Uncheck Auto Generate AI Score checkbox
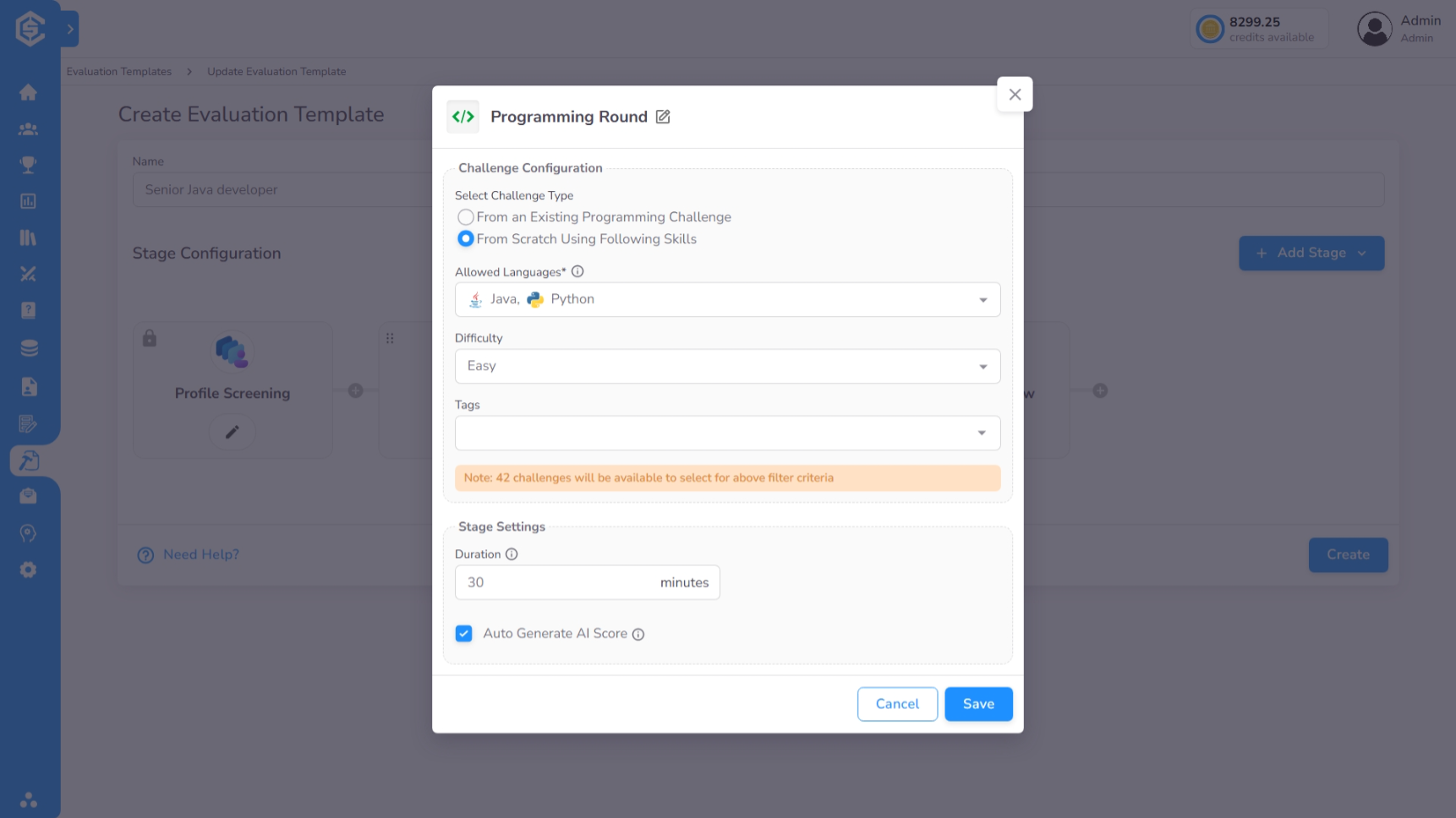1456x818 pixels. [463, 634]
